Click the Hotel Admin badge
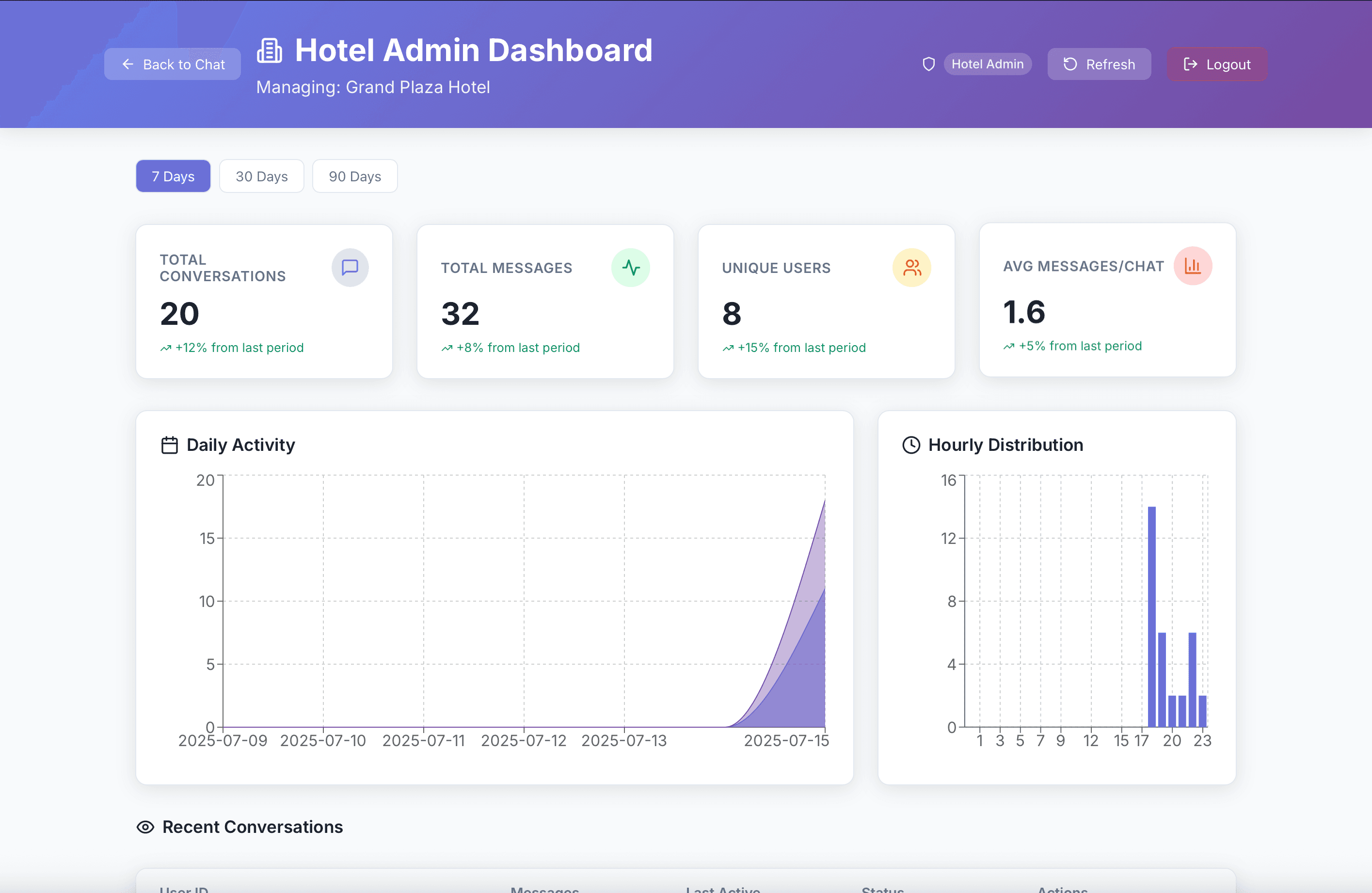Screen dimensions: 1372x893 pos(988,64)
